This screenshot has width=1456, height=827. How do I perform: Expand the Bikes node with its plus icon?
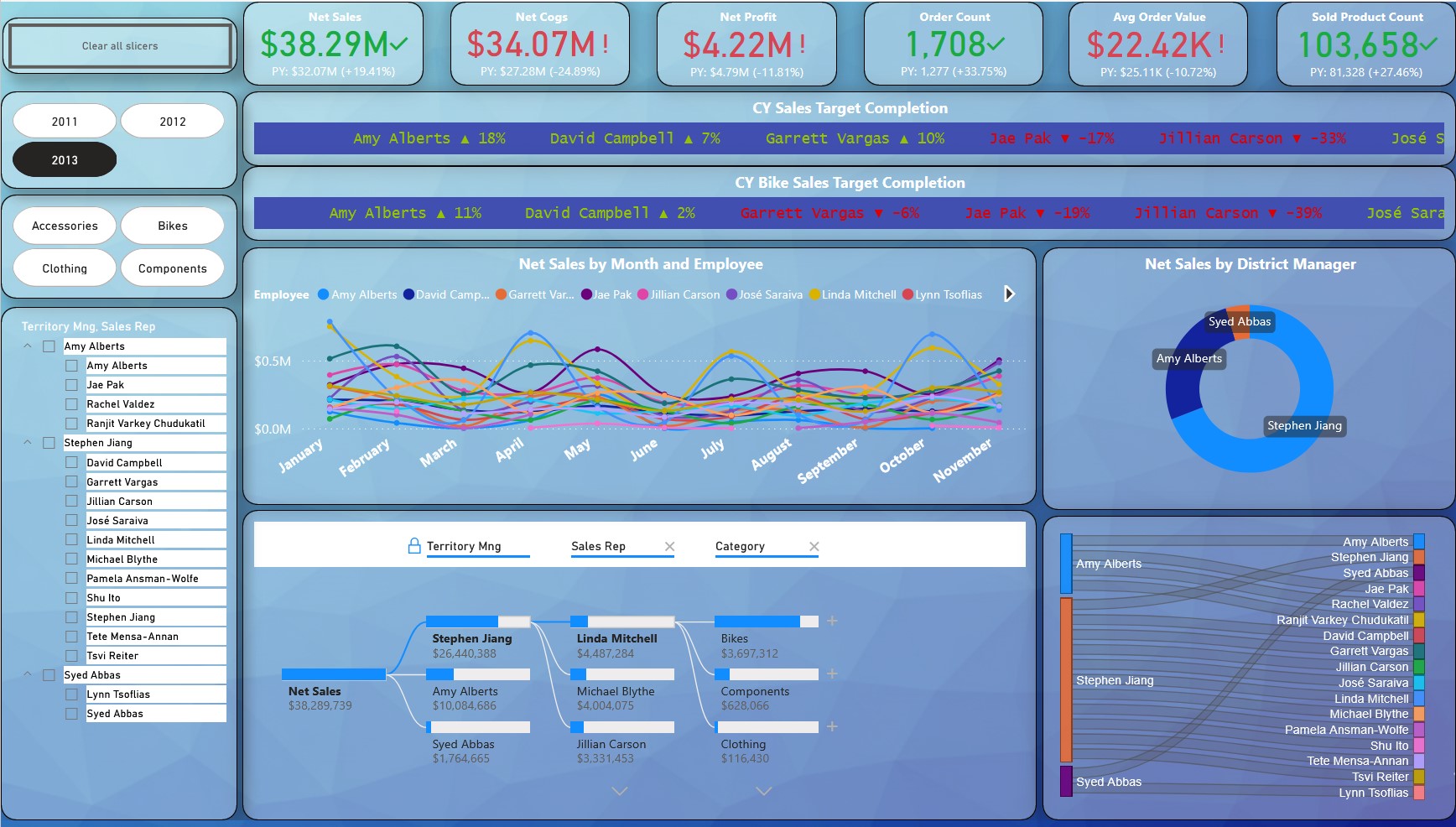(831, 622)
